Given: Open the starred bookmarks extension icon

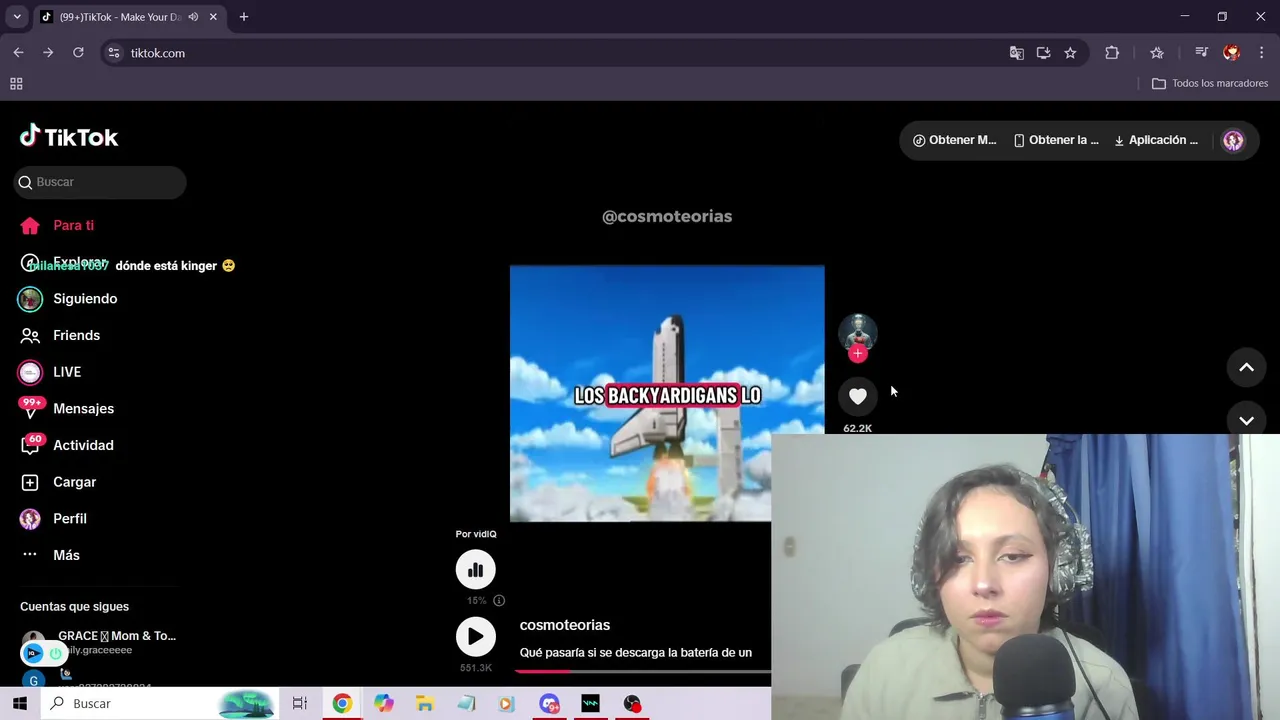Looking at the screenshot, I should [1157, 53].
